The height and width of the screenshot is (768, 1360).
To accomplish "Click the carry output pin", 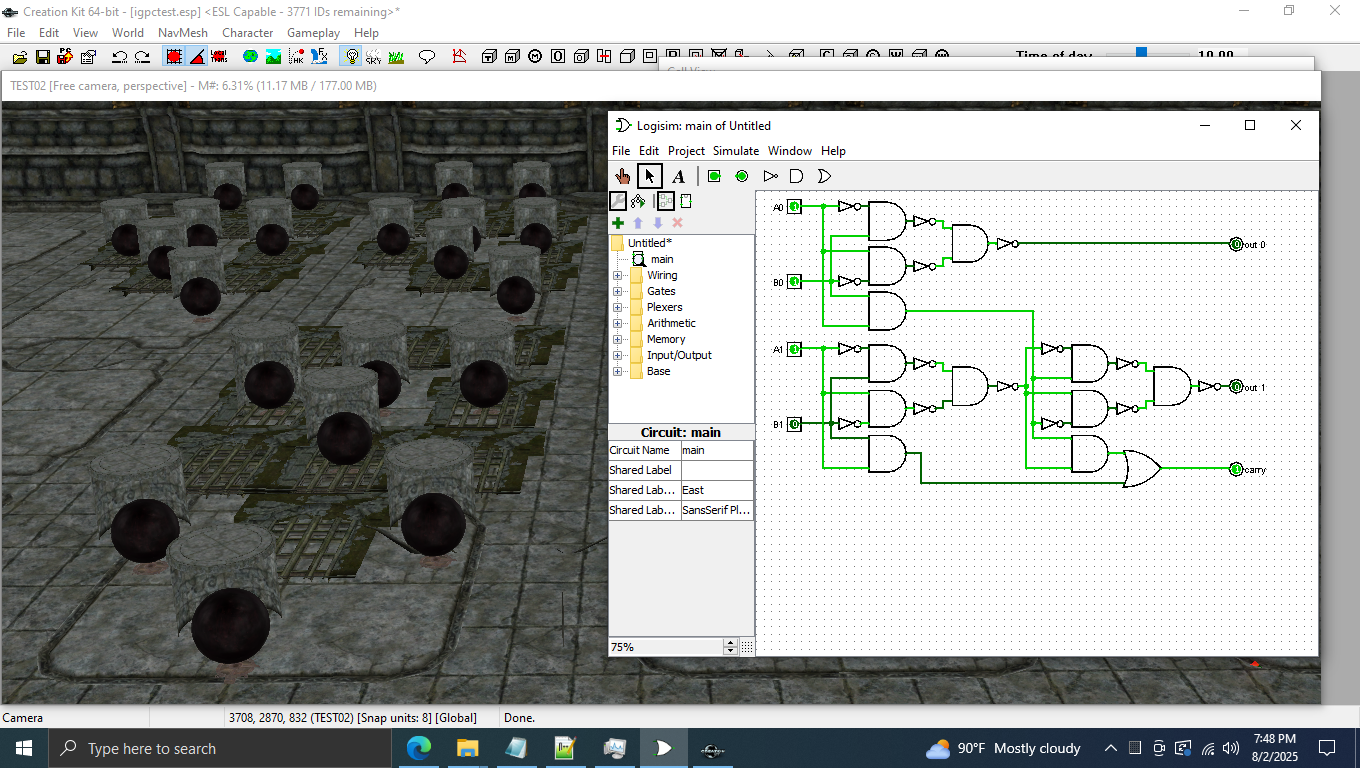I will click(x=1236, y=469).
